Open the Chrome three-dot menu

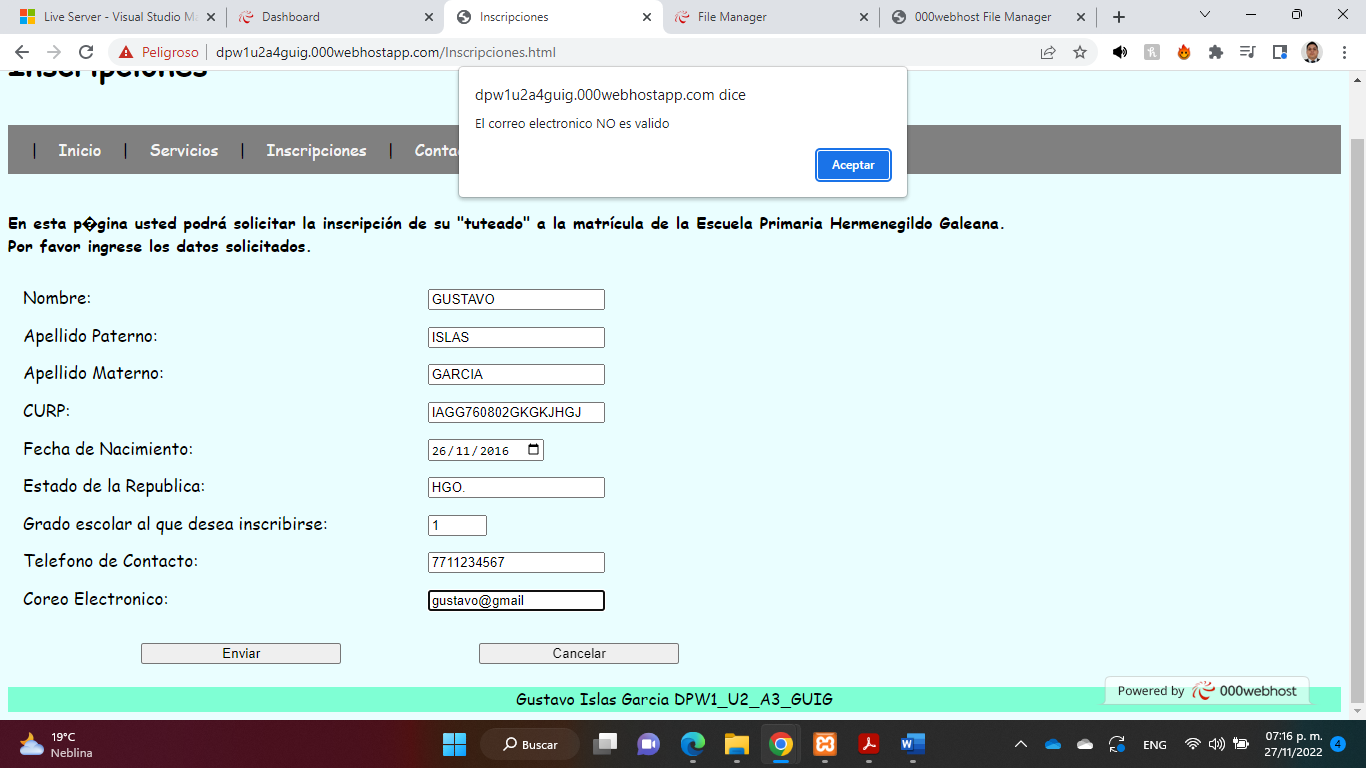tap(1345, 52)
